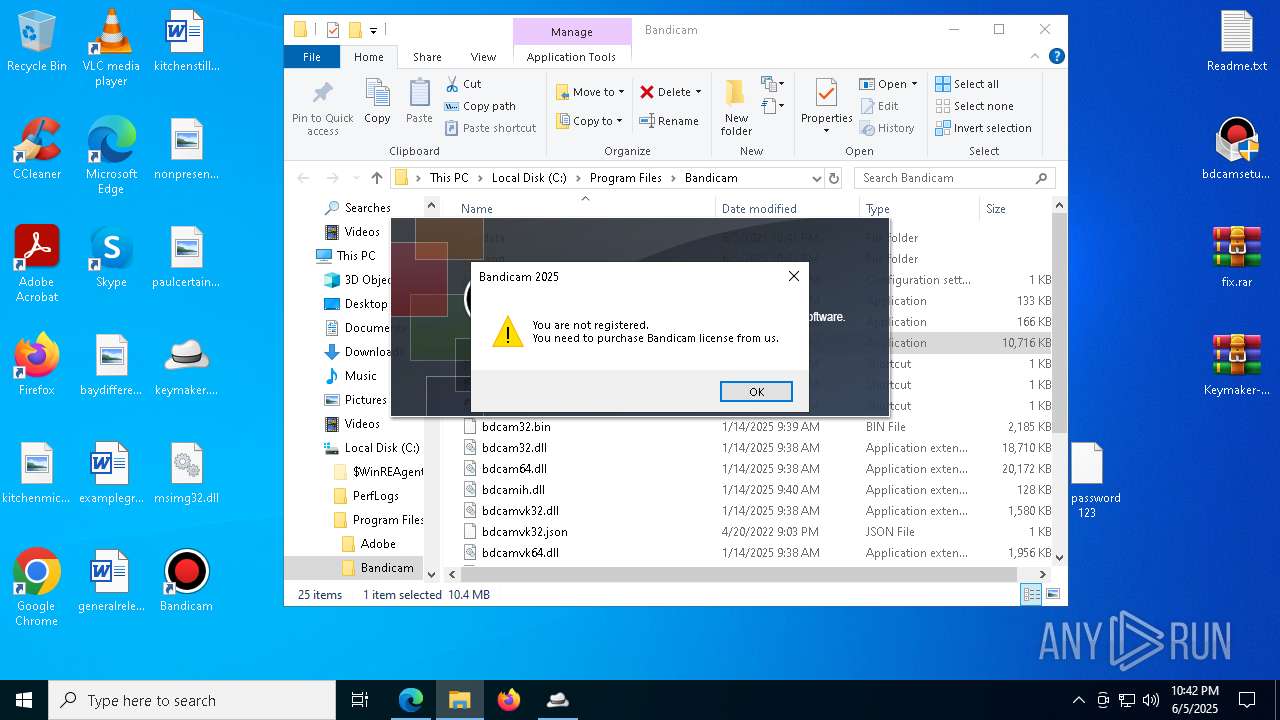
Task: Click Select all in ribbon
Action: point(967,84)
